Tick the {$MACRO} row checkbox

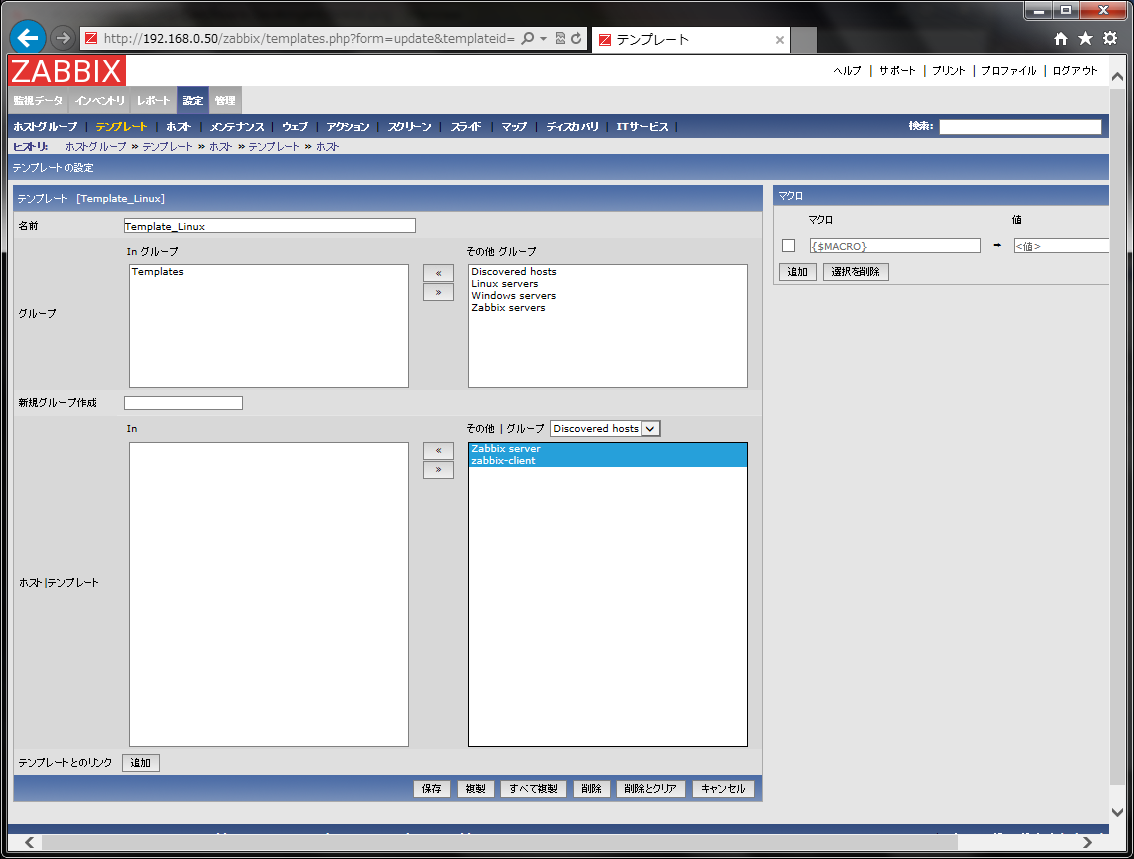click(788, 246)
